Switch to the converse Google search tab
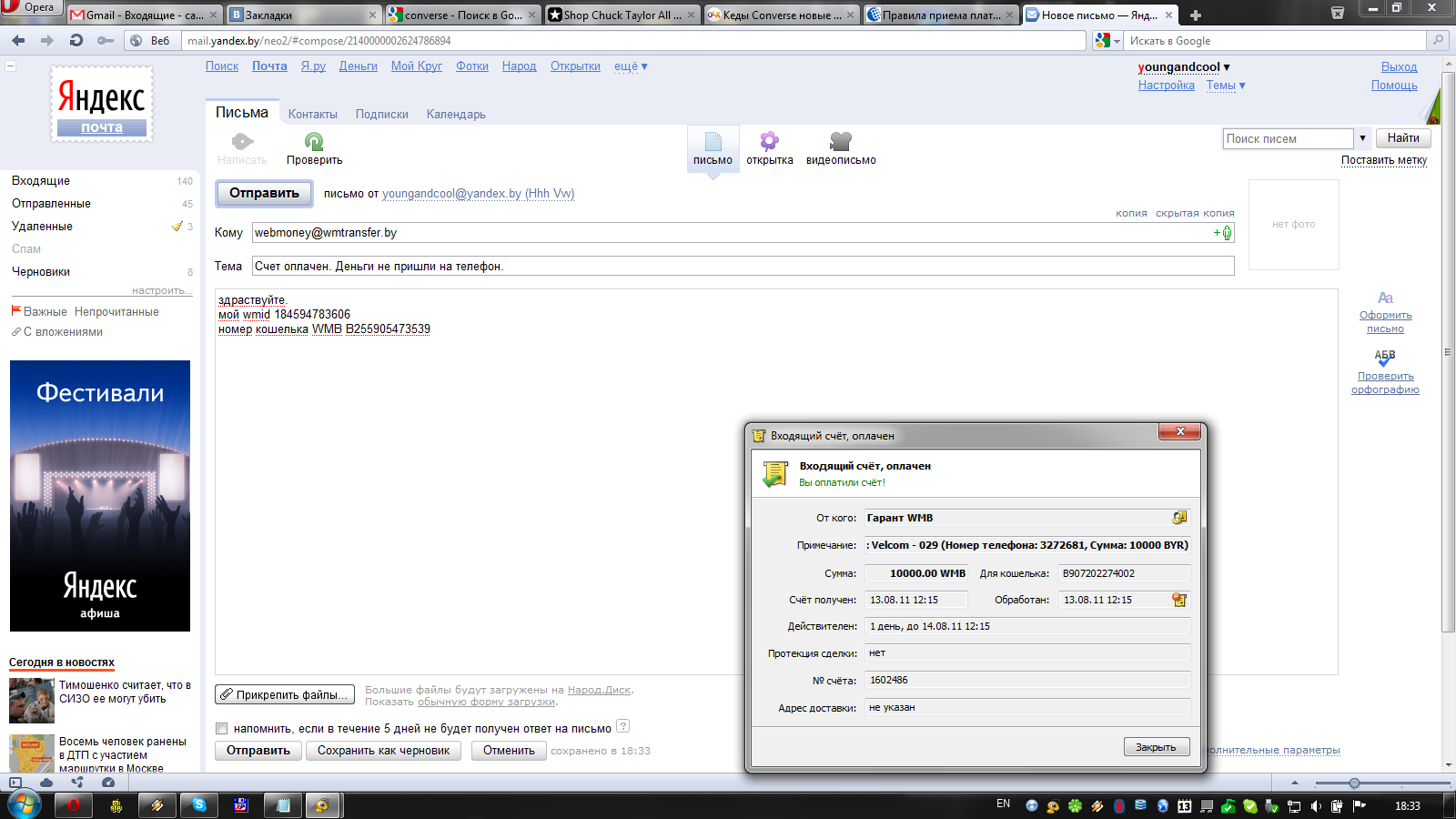This screenshot has width=1456, height=819. point(462,15)
